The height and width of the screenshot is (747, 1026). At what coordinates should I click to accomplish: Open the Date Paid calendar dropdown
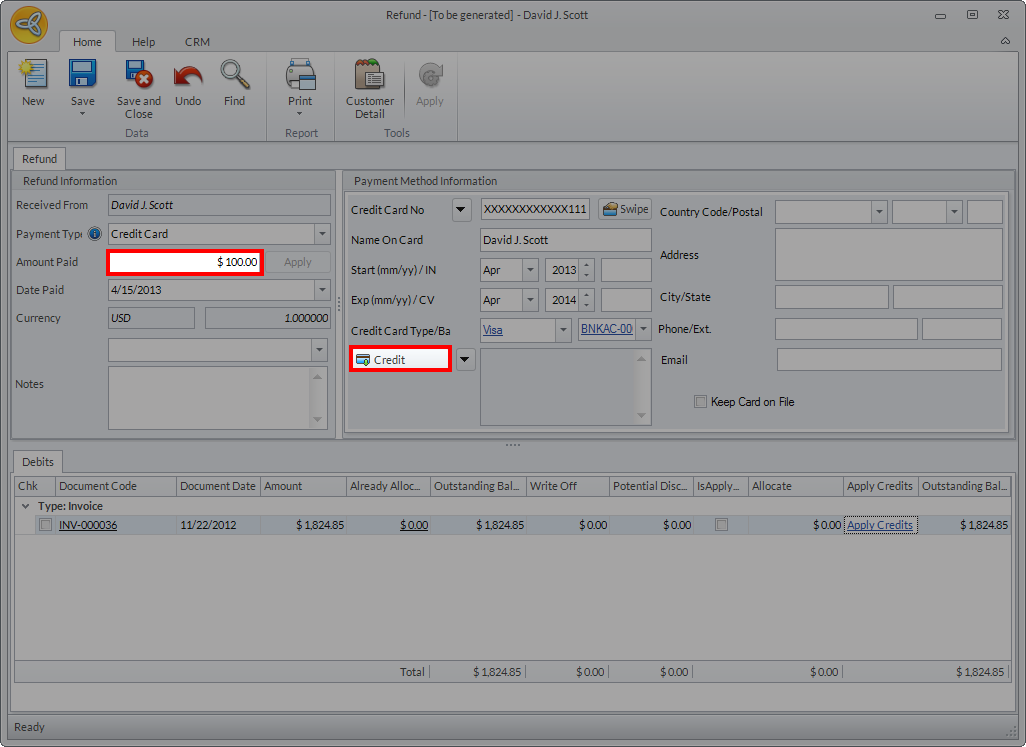(322, 290)
